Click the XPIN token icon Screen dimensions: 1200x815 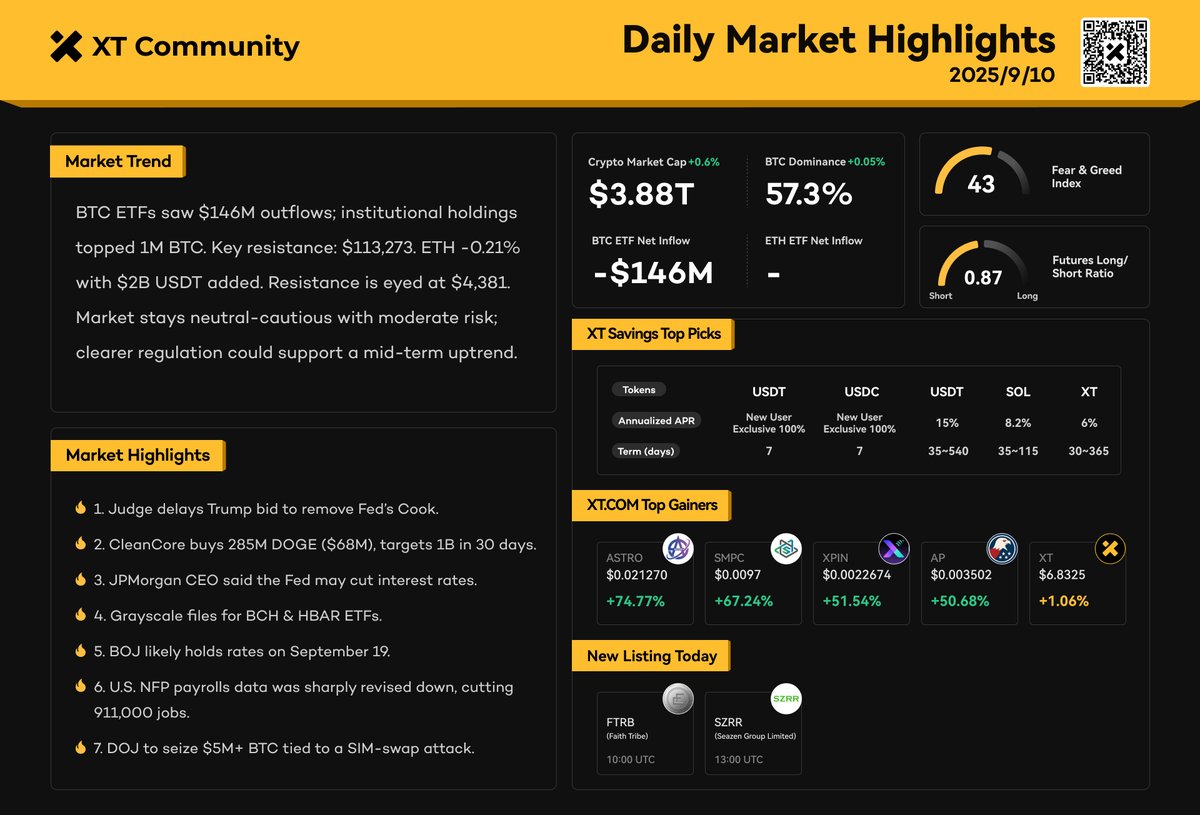(894, 549)
